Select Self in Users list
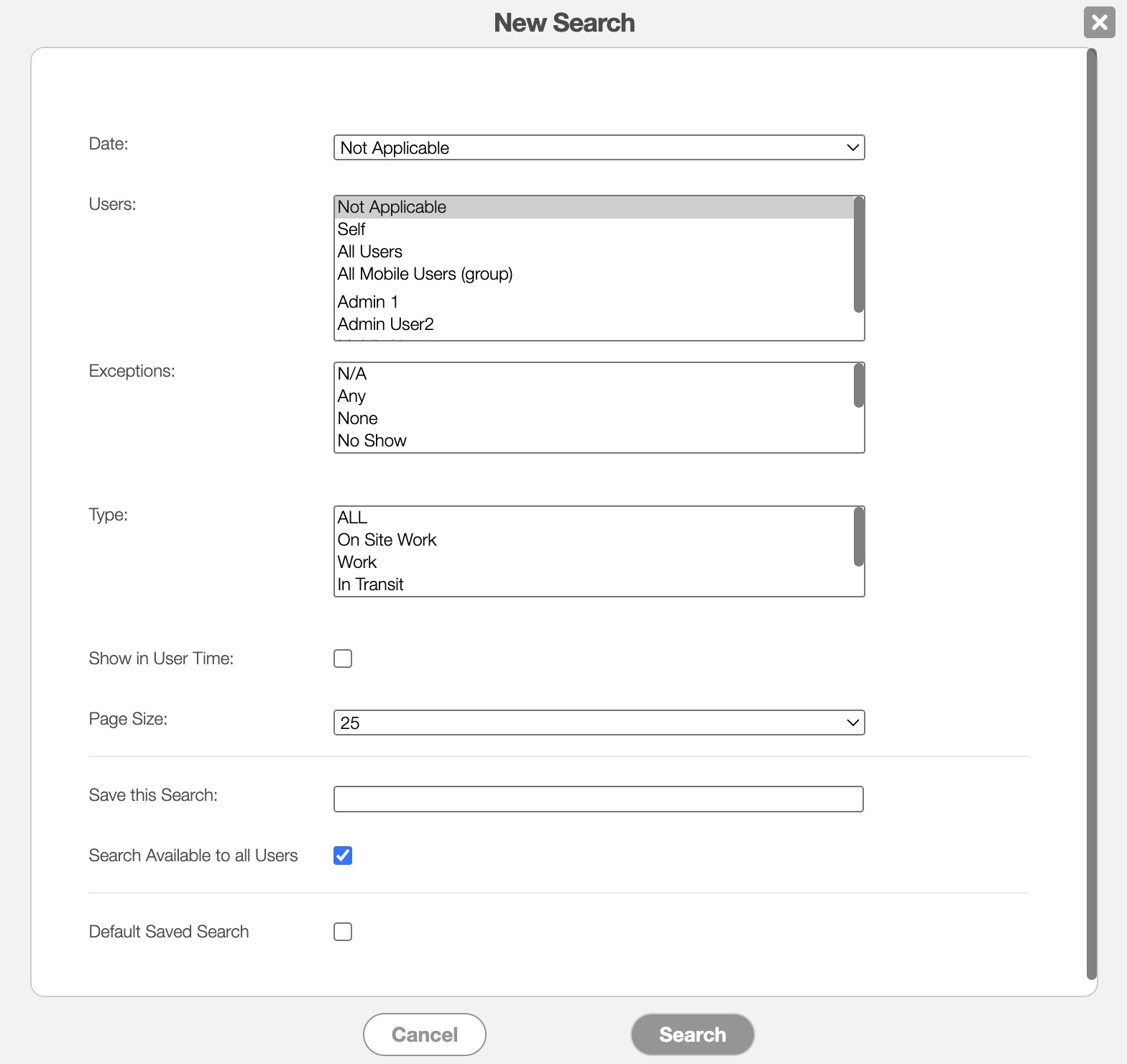The image size is (1127, 1064). click(351, 229)
